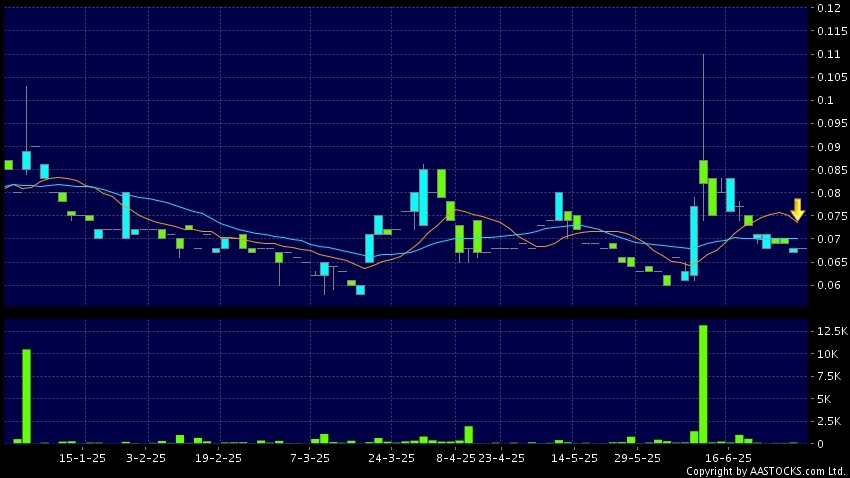Select the 16-6-25 date label

(x=728, y=458)
